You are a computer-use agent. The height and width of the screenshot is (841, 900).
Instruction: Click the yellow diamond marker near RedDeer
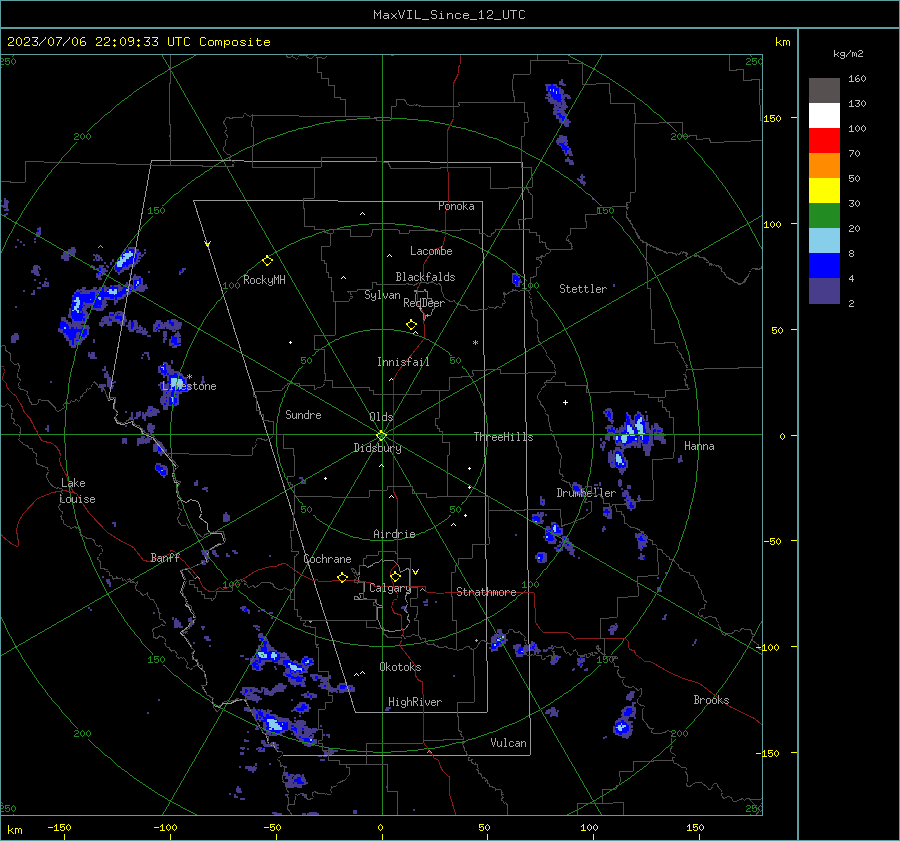click(x=411, y=325)
